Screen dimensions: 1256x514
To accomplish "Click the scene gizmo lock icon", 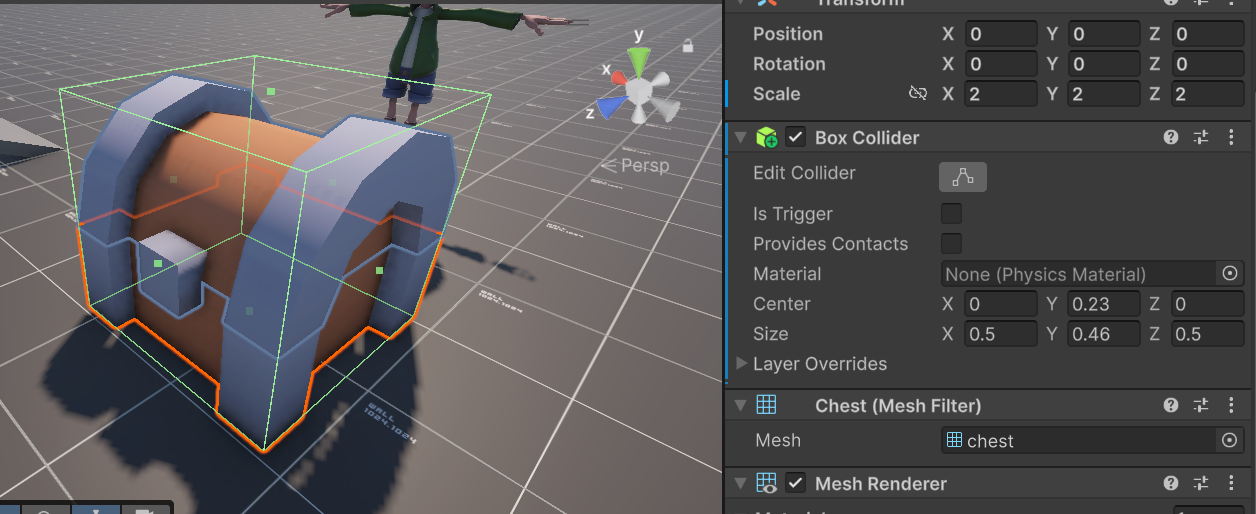I will [x=688, y=45].
